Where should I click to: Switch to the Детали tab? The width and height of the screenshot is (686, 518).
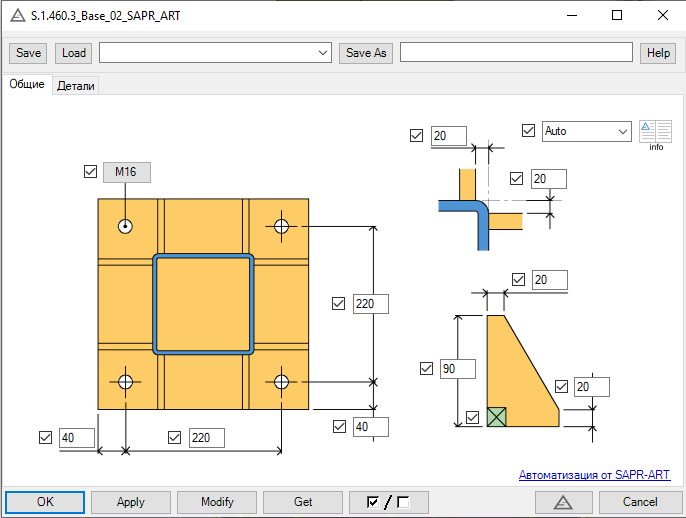point(76,86)
